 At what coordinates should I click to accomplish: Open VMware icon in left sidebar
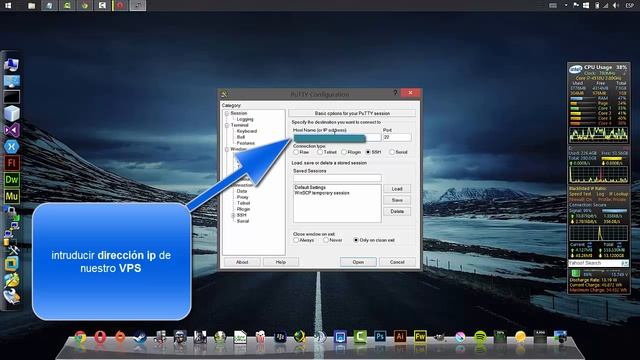click(x=11, y=264)
